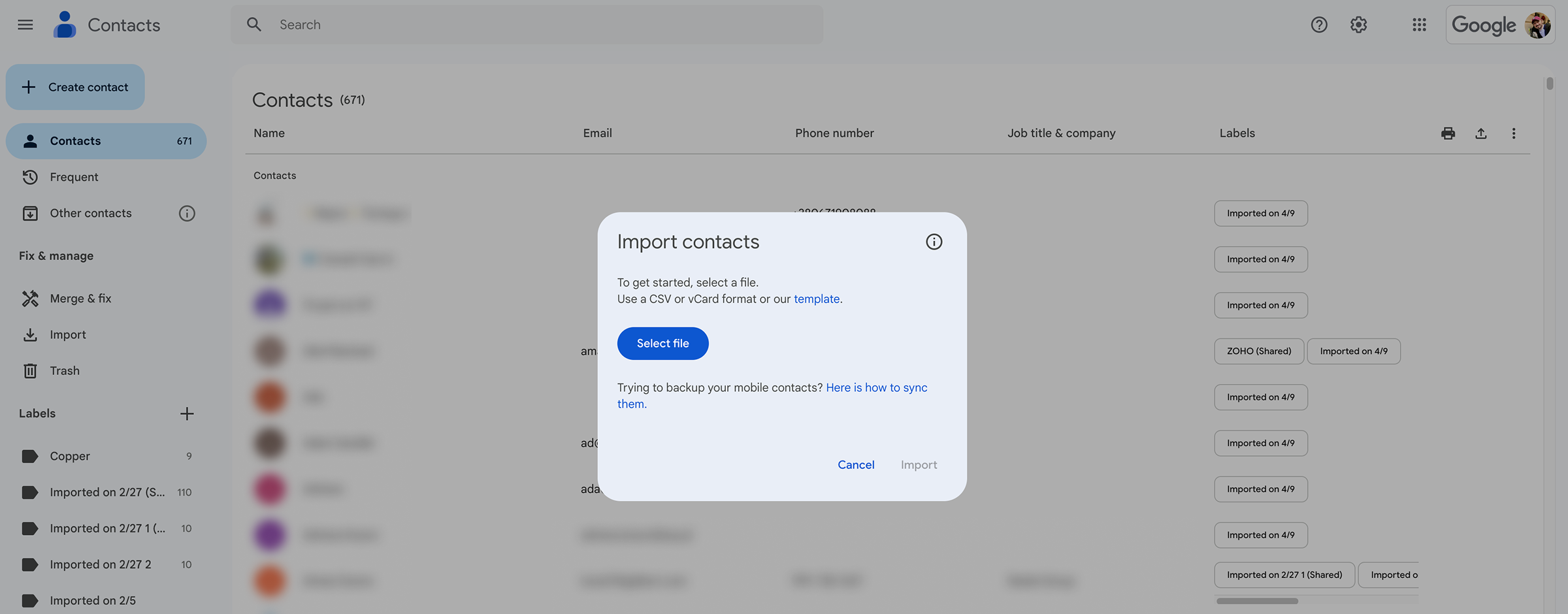Click info icon beside Other contacts
The image size is (1568, 614).
pyautogui.click(x=187, y=214)
